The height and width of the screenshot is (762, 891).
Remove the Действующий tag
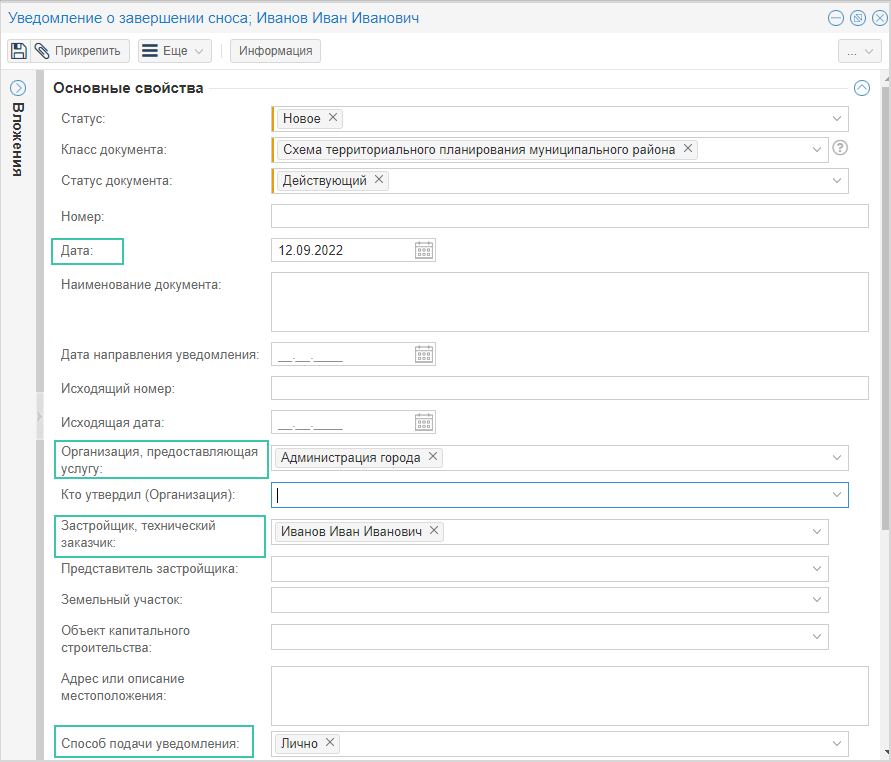click(378, 180)
